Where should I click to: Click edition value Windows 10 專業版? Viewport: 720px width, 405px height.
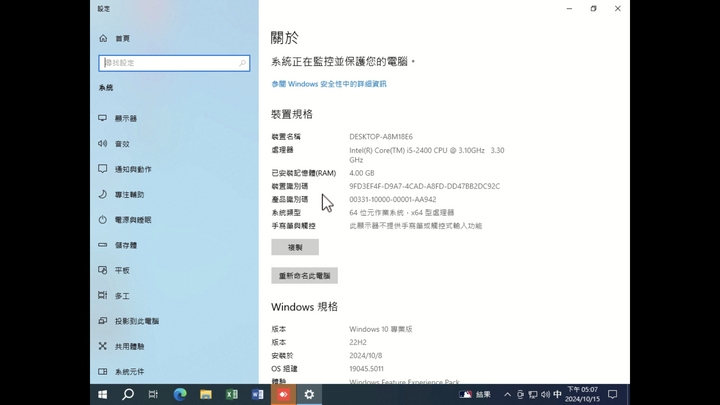point(381,329)
